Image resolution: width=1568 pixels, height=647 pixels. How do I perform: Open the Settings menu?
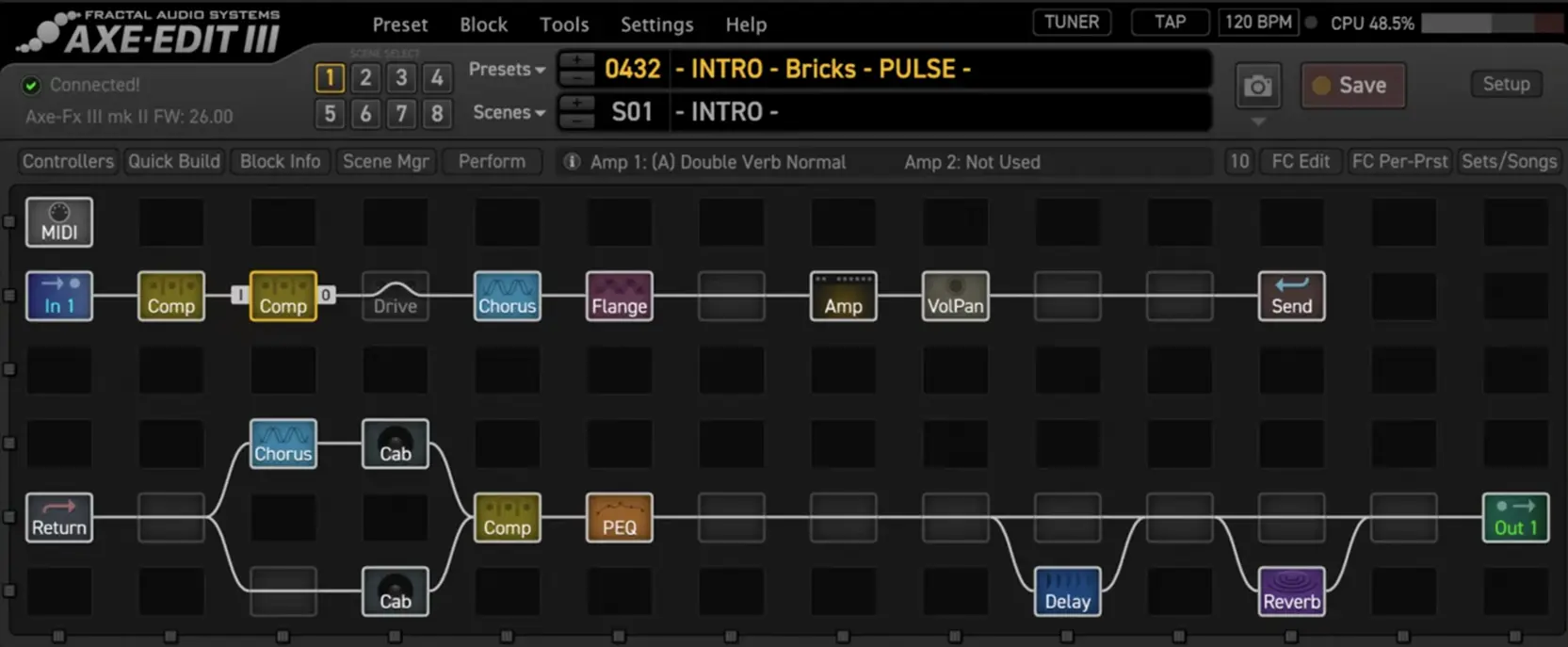click(x=656, y=24)
